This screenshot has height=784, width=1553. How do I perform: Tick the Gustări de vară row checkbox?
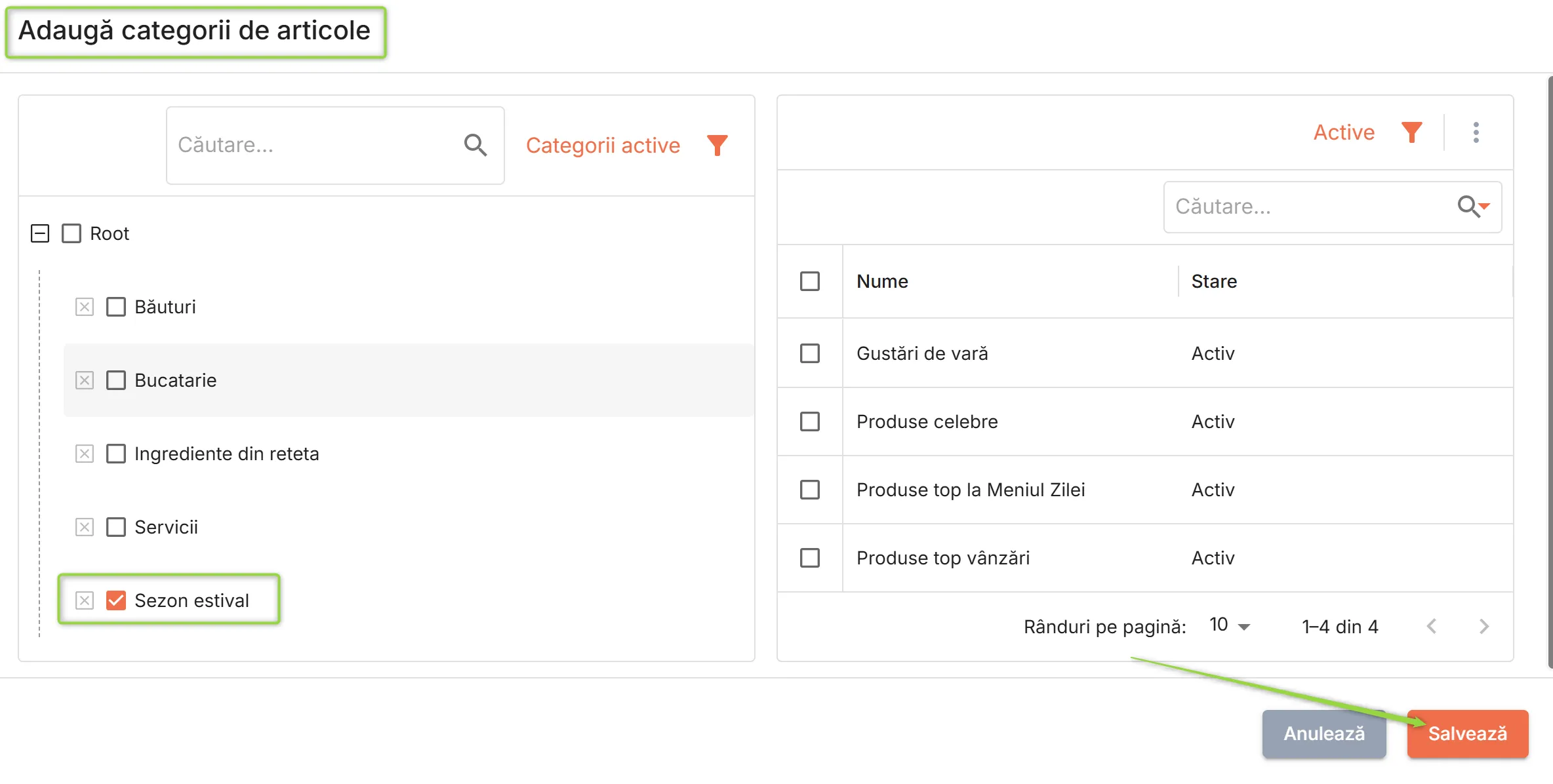coord(810,353)
